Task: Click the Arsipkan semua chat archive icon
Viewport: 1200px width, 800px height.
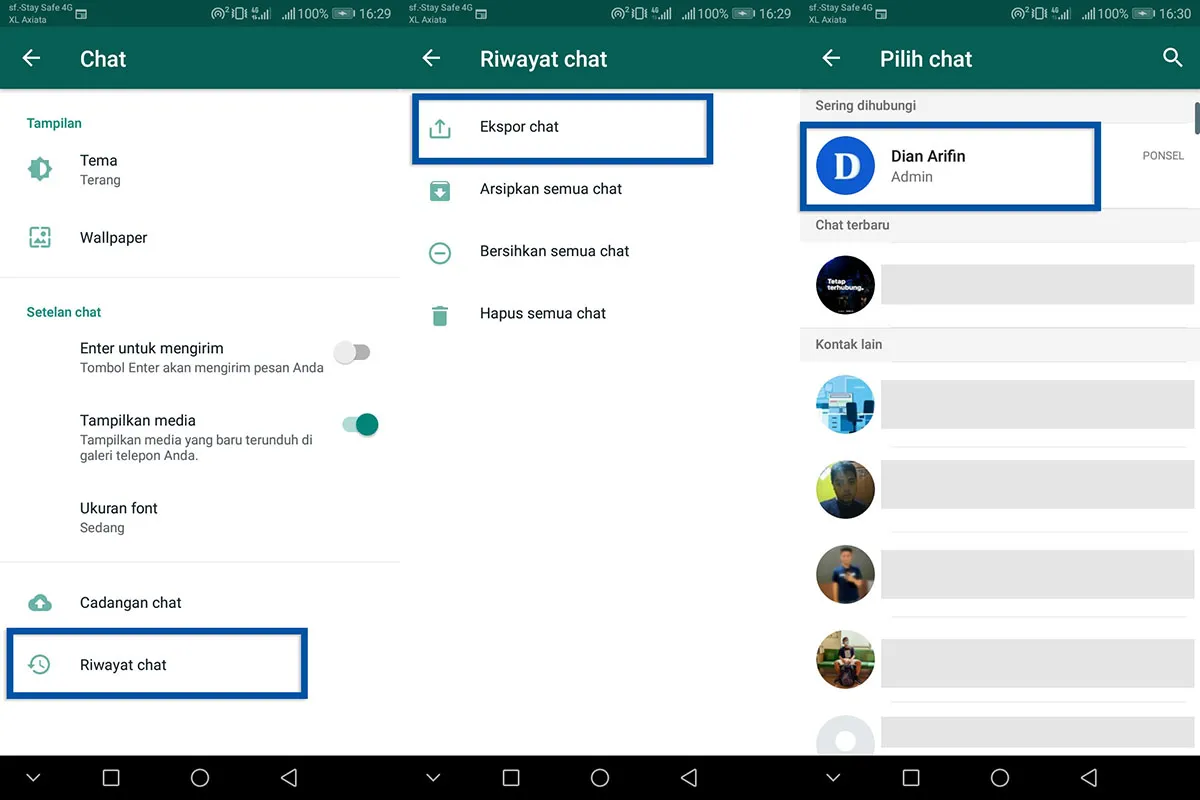Action: pos(440,190)
